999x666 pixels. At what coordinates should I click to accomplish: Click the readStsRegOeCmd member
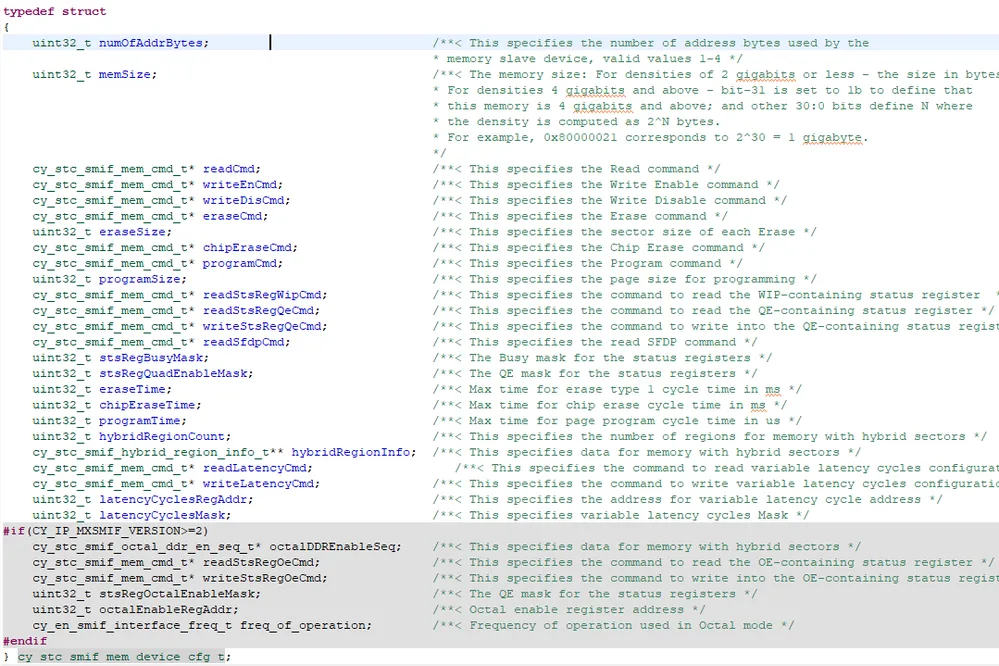pos(258,562)
